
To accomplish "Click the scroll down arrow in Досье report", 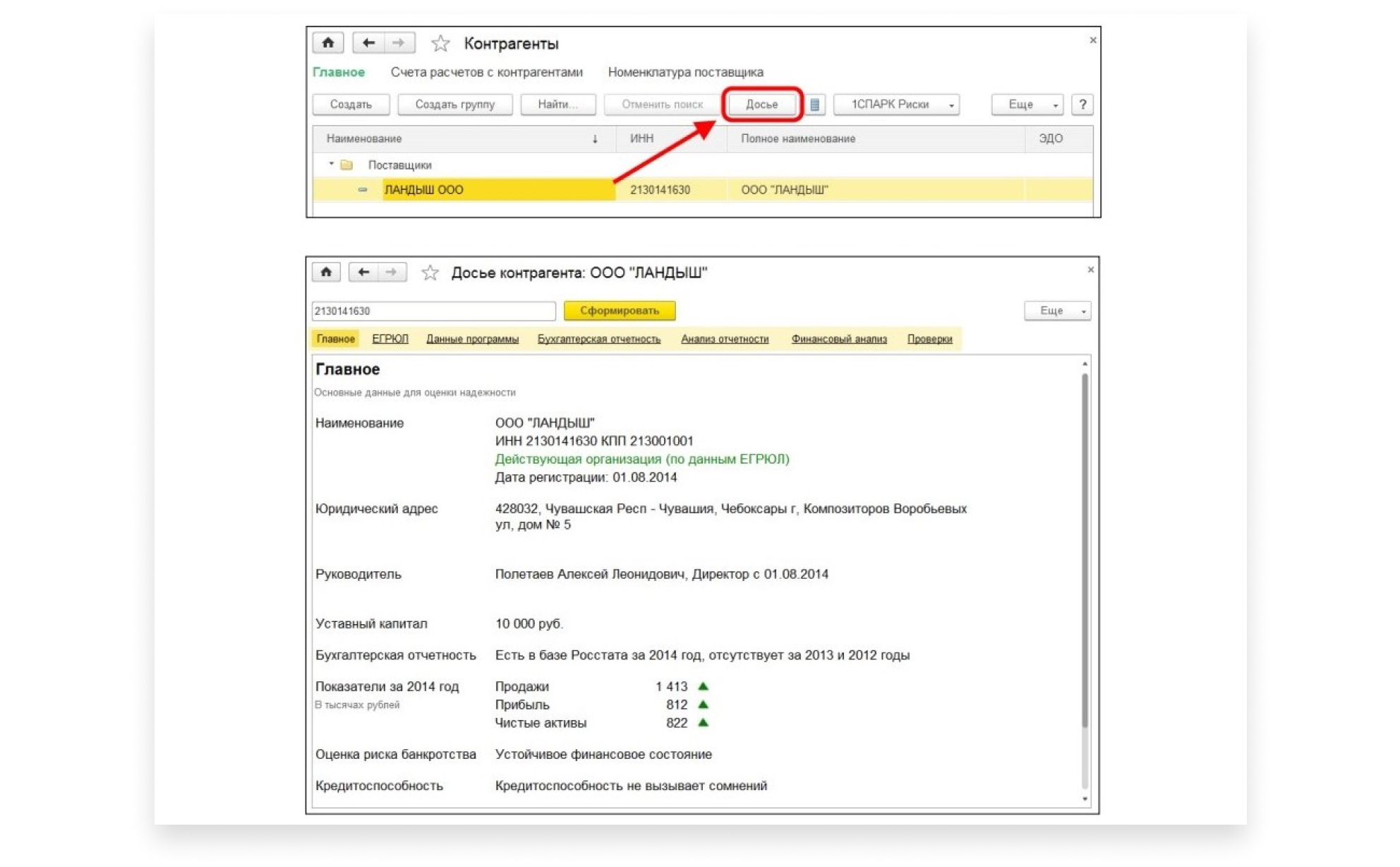I will (1085, 799).
